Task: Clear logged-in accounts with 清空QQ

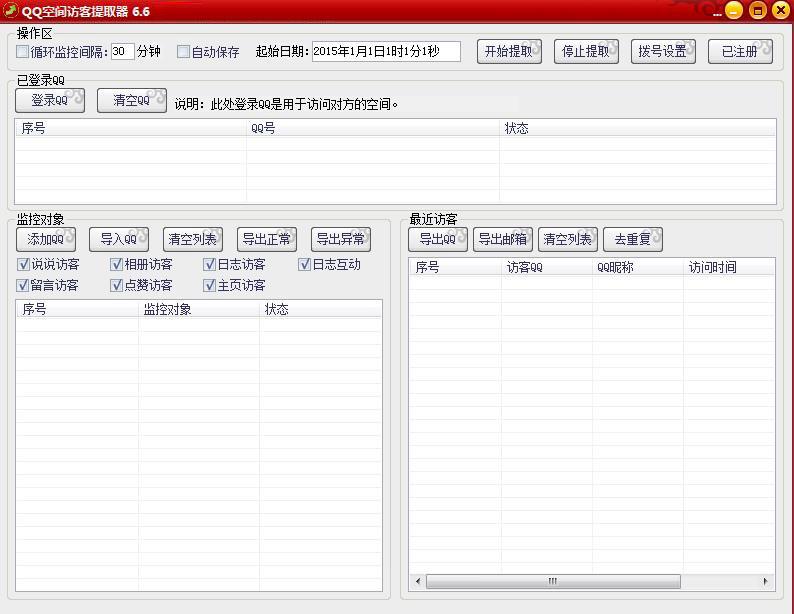Action: [x=132, y=100]
